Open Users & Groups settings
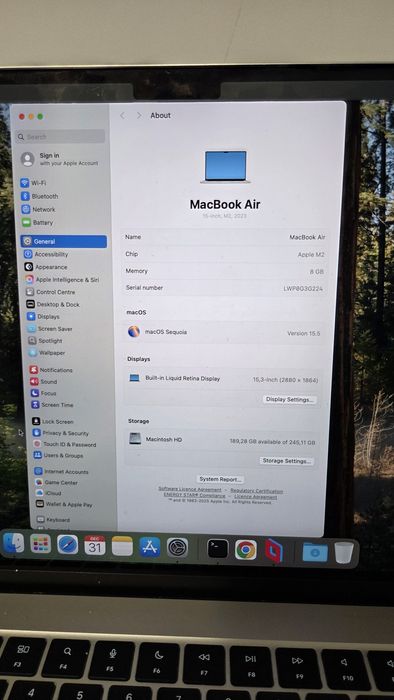394x700 pixels. pyautogui.click(x=58, y=456)
